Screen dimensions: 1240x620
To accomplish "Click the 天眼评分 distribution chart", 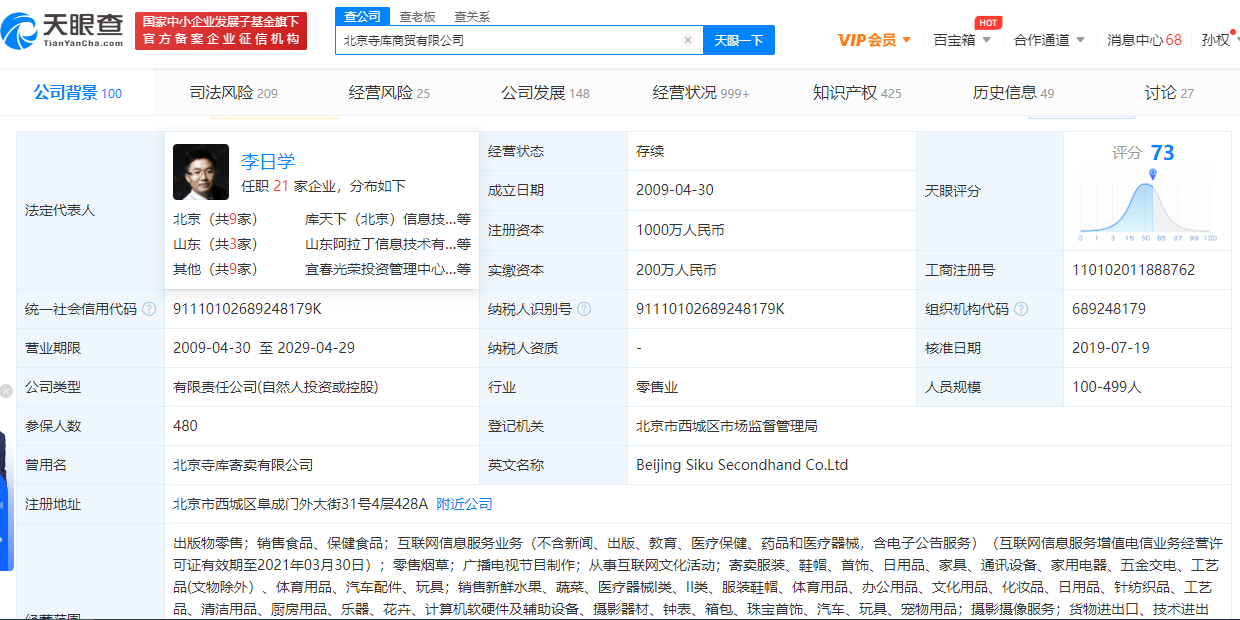I will (x=1146, y=206).
